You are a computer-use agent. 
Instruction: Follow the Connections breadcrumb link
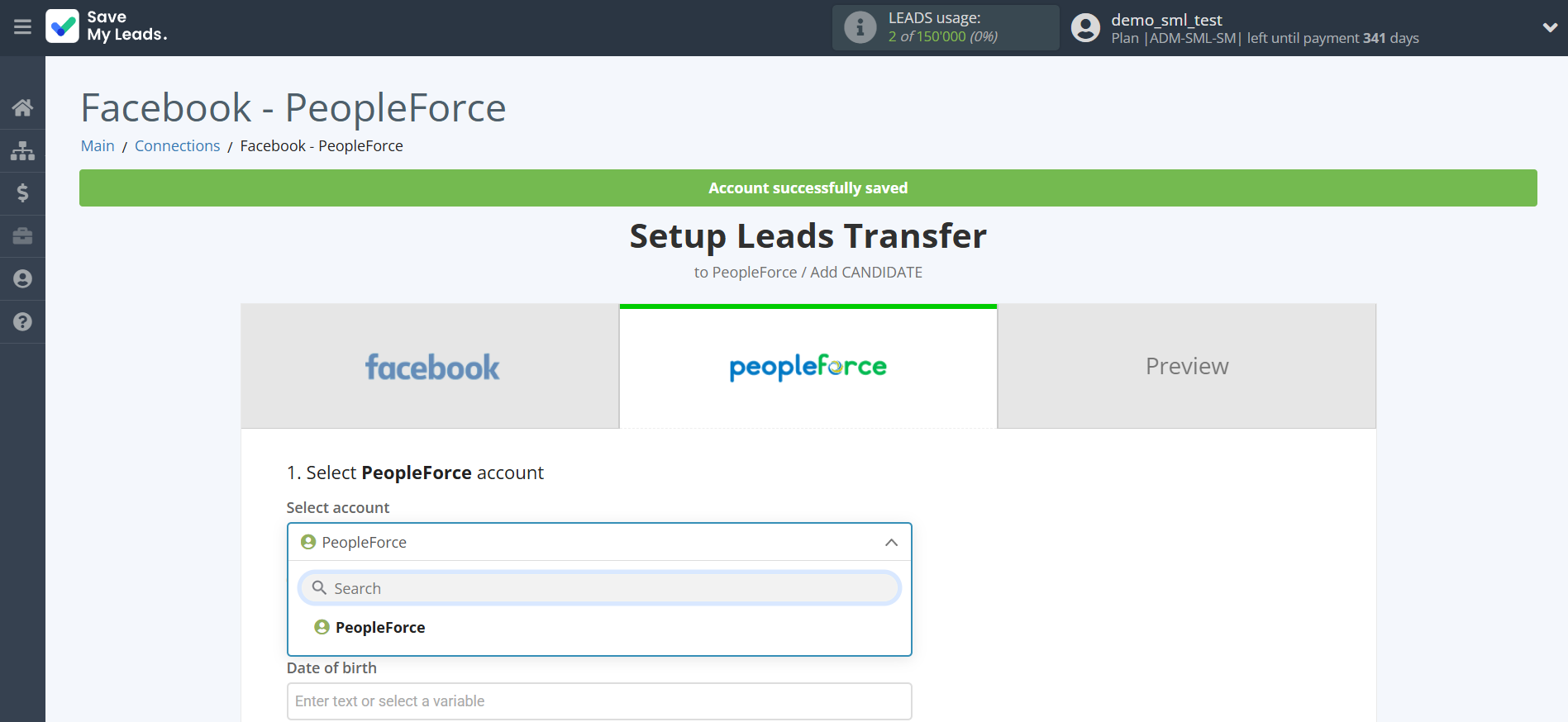(x=177, y=146)
